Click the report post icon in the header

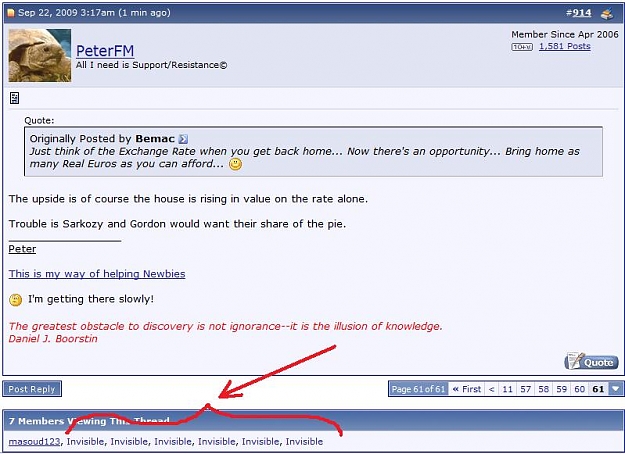(x=607, y=14)
